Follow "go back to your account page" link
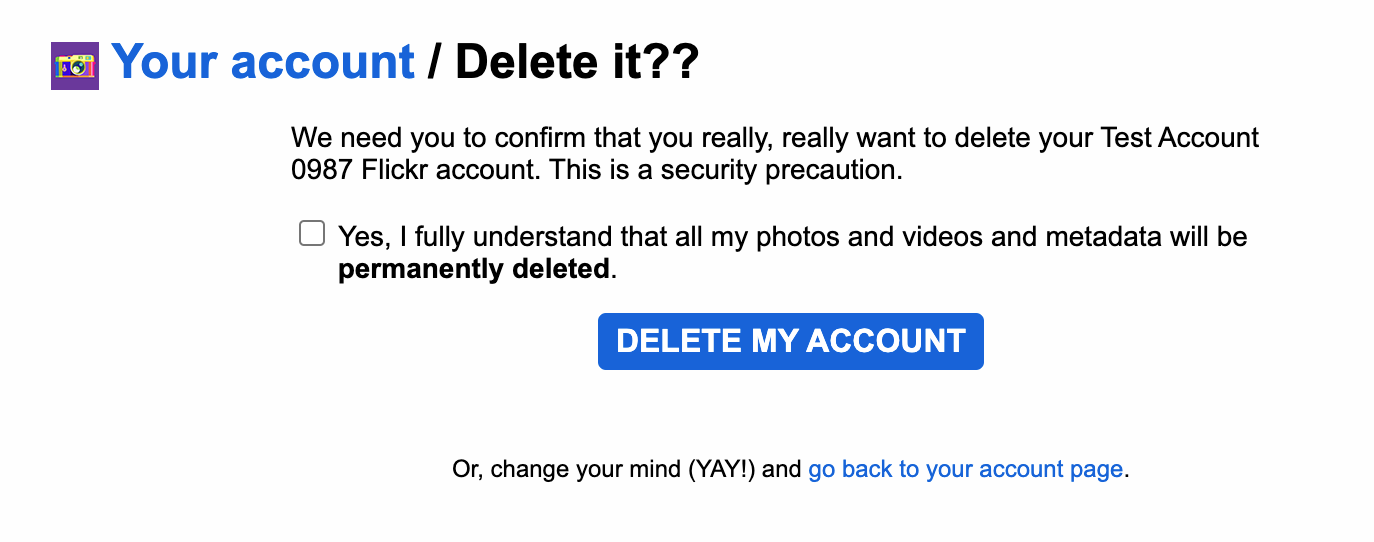 click(966, 469)
